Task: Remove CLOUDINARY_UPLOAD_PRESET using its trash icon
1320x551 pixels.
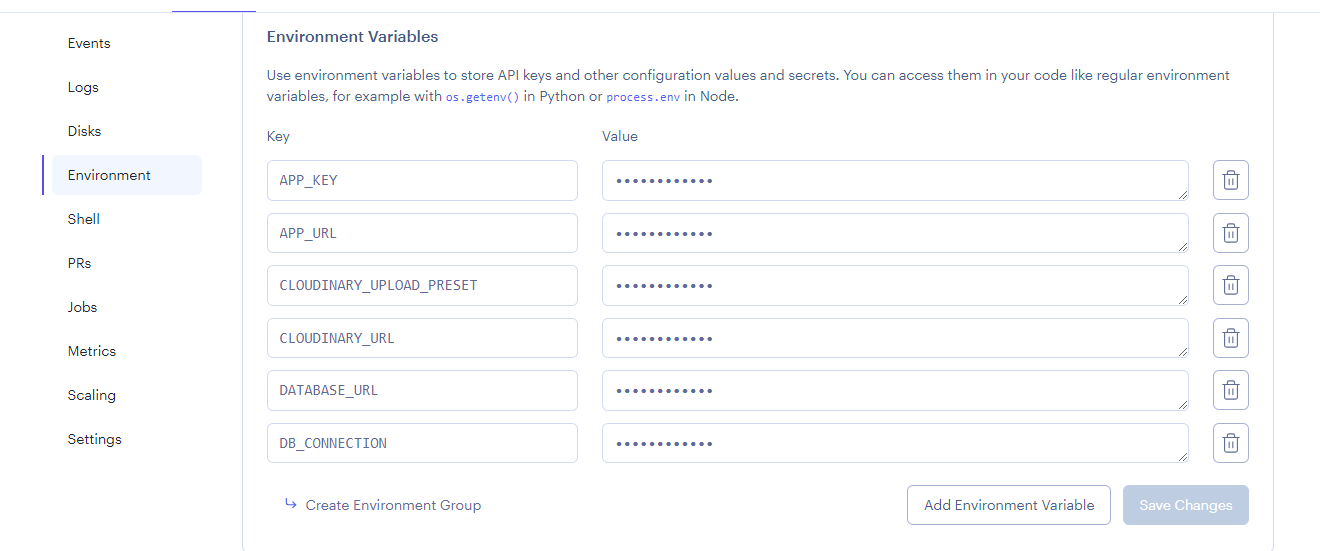Action: click(x=1231, y=286)
